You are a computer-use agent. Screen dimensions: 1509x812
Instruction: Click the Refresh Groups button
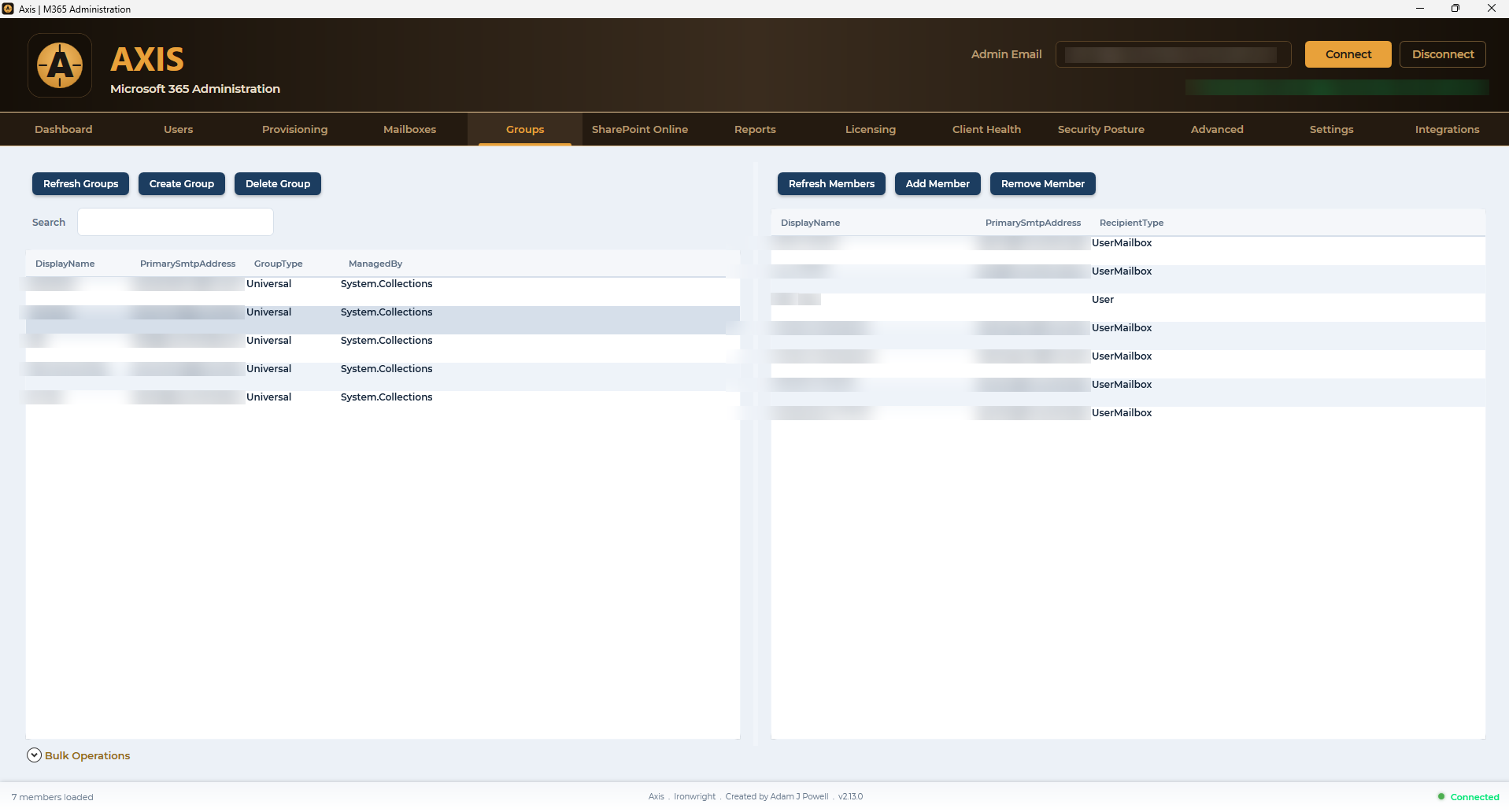80,184
